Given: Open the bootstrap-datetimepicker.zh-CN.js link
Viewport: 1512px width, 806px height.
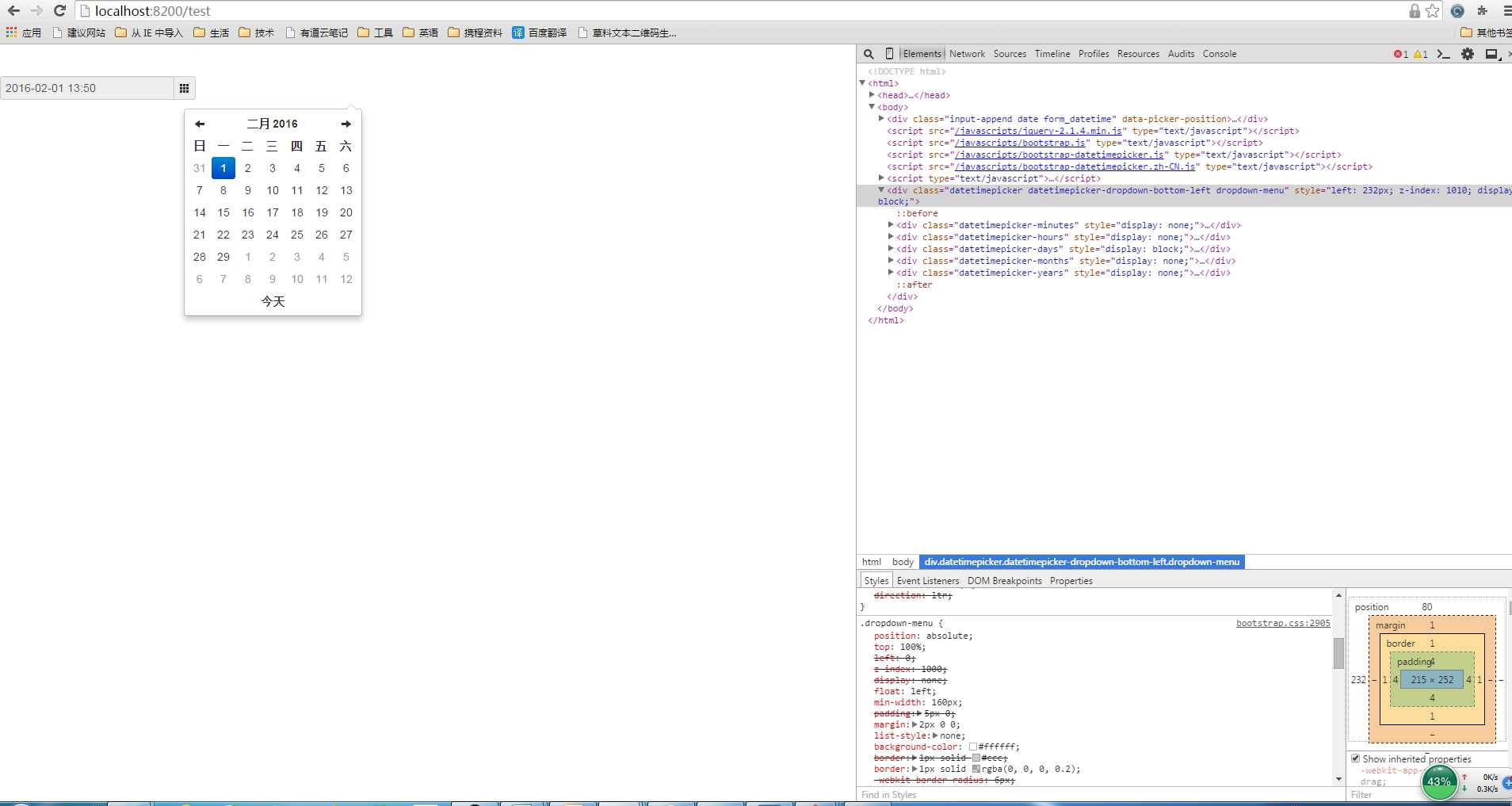Looking at the screenshot, I should pyautogui.click(x=1075, y=166).
